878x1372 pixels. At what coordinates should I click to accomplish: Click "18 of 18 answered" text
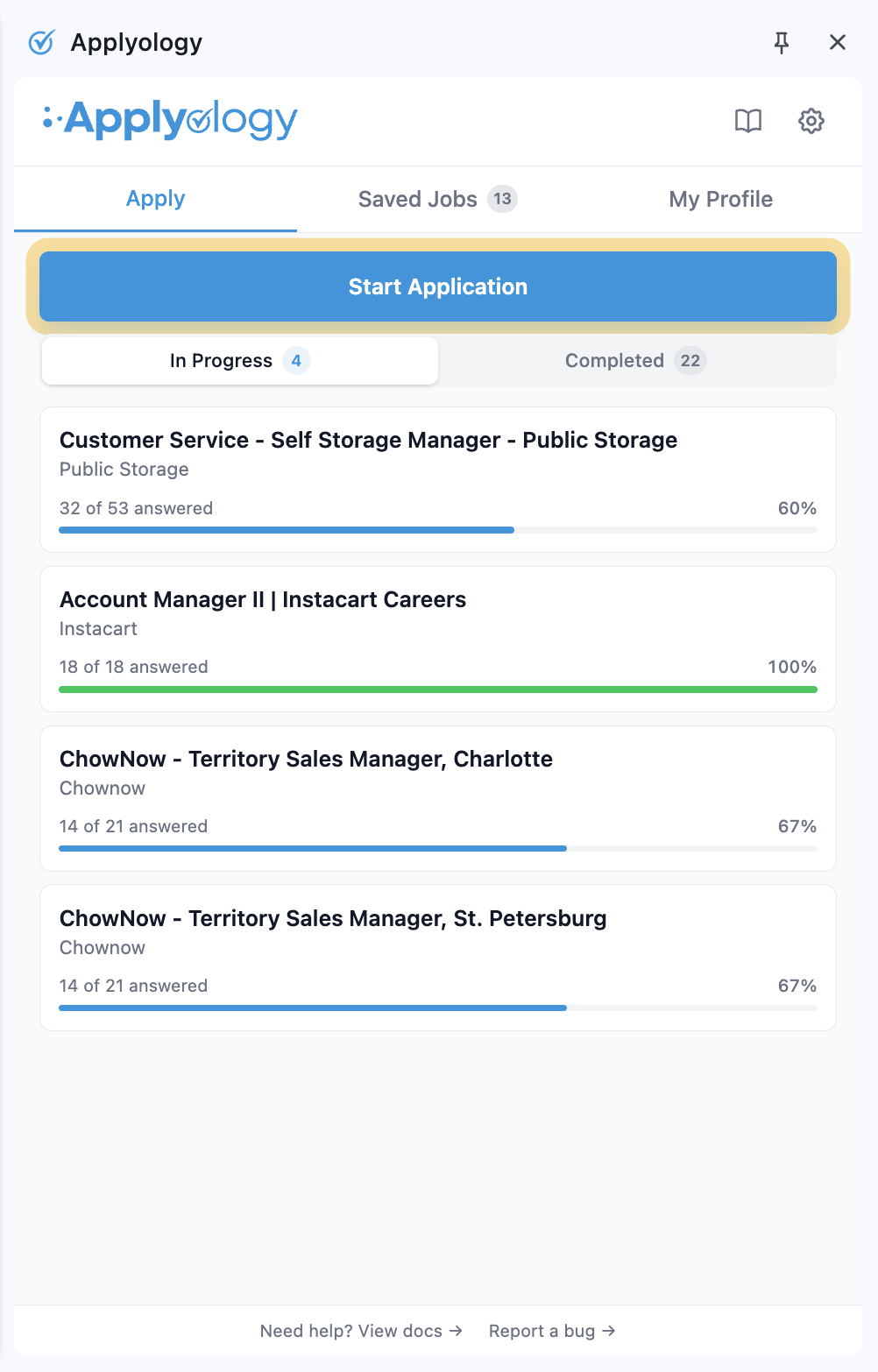pos(133,667)
